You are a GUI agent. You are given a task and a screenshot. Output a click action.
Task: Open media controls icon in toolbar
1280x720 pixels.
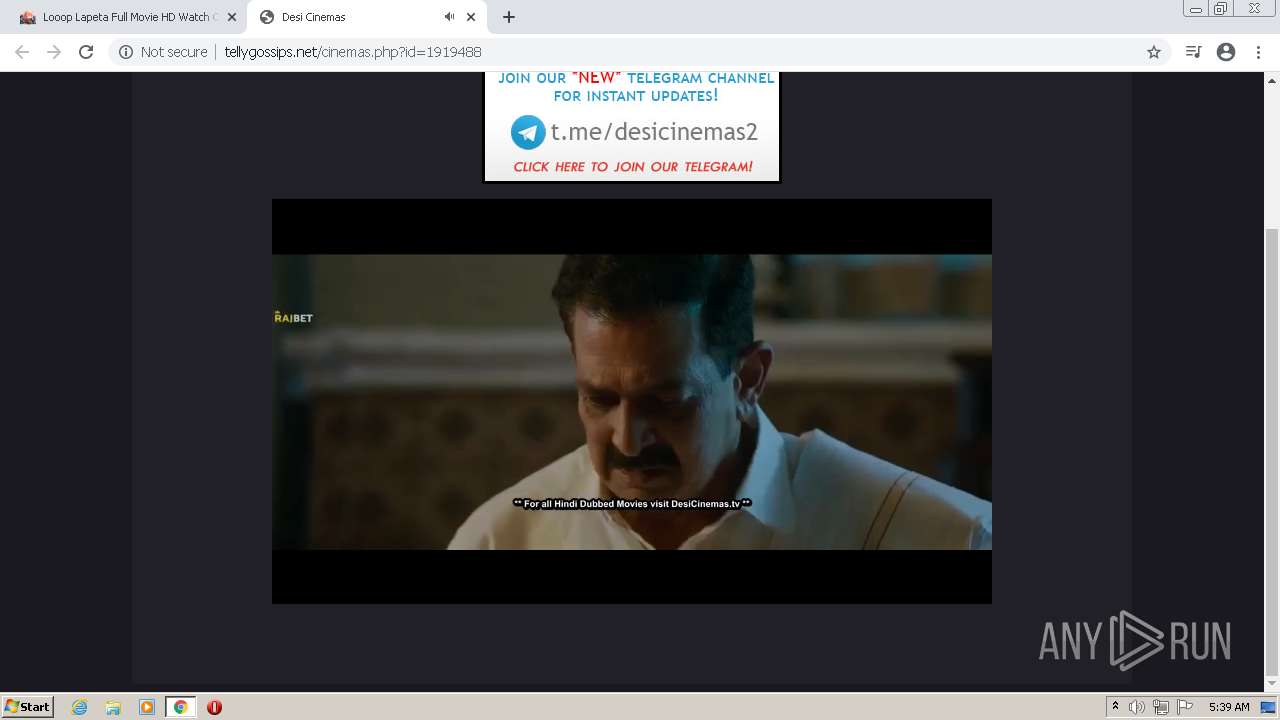pos(1193,52)
